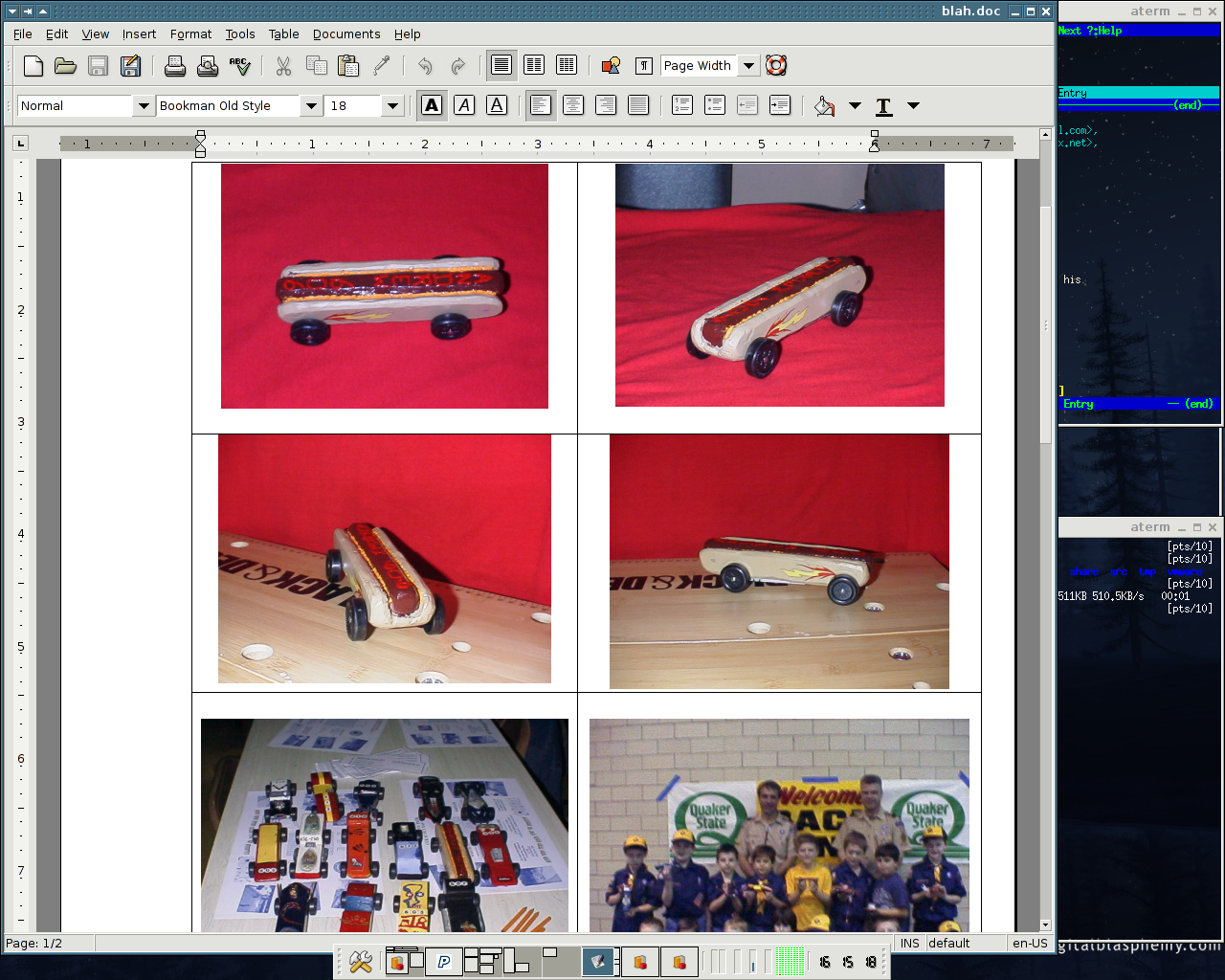
Task: Open the Tools menu
Action: click(x=240, y=34)
